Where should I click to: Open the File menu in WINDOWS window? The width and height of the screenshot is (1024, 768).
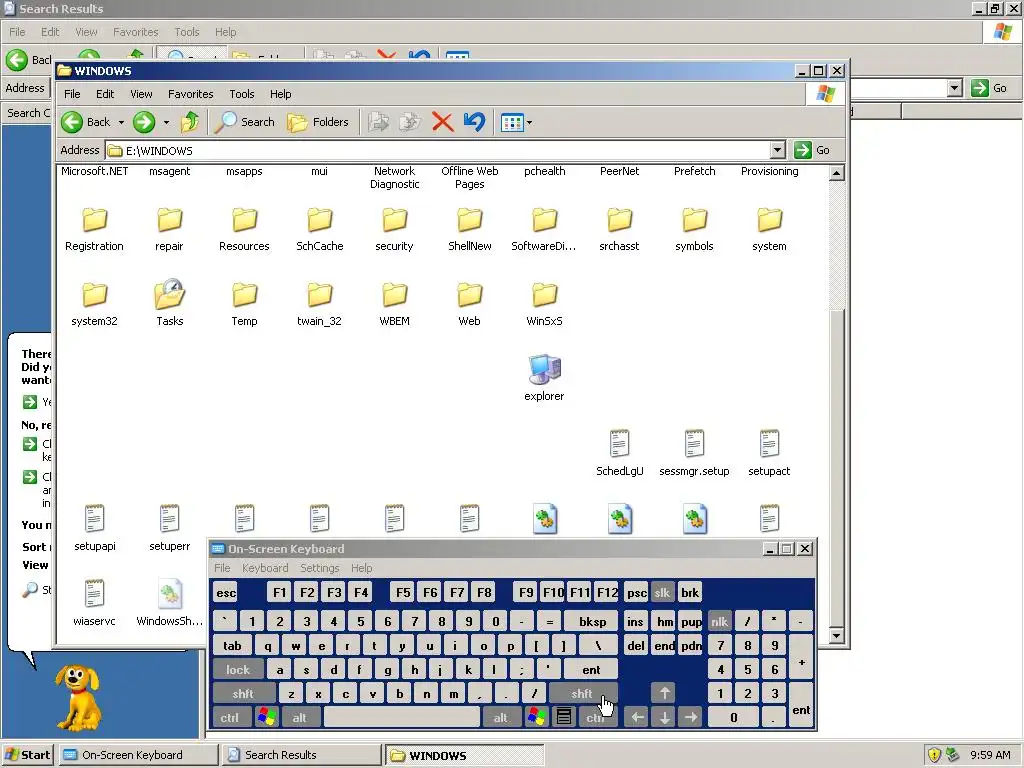pos(72,94)
